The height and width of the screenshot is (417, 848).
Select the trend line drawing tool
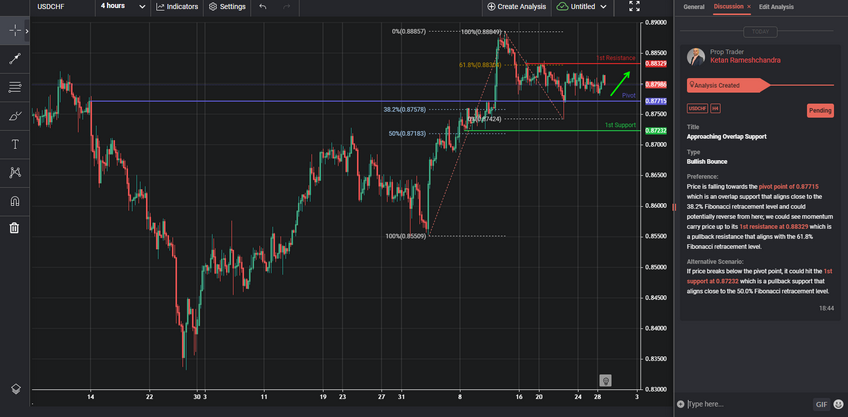point(15,59)
